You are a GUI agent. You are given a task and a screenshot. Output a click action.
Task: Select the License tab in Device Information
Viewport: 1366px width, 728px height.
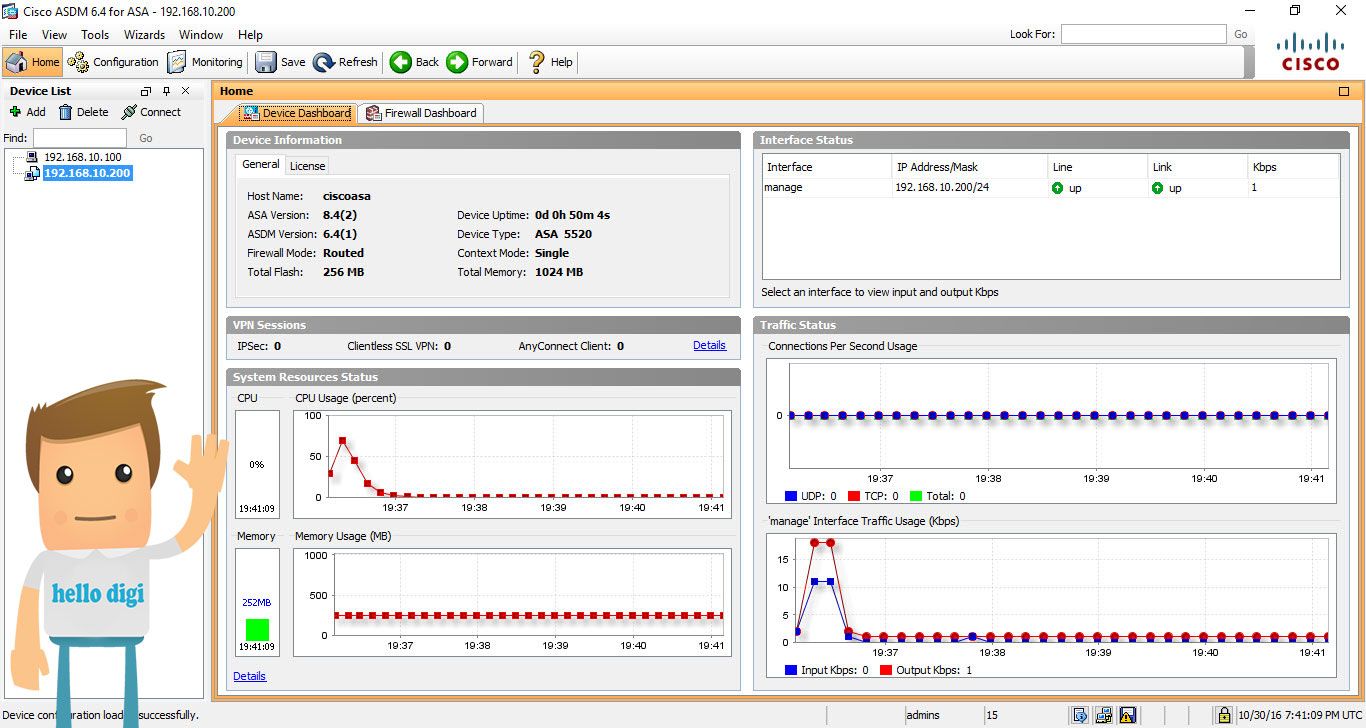(x=307, y=165)
